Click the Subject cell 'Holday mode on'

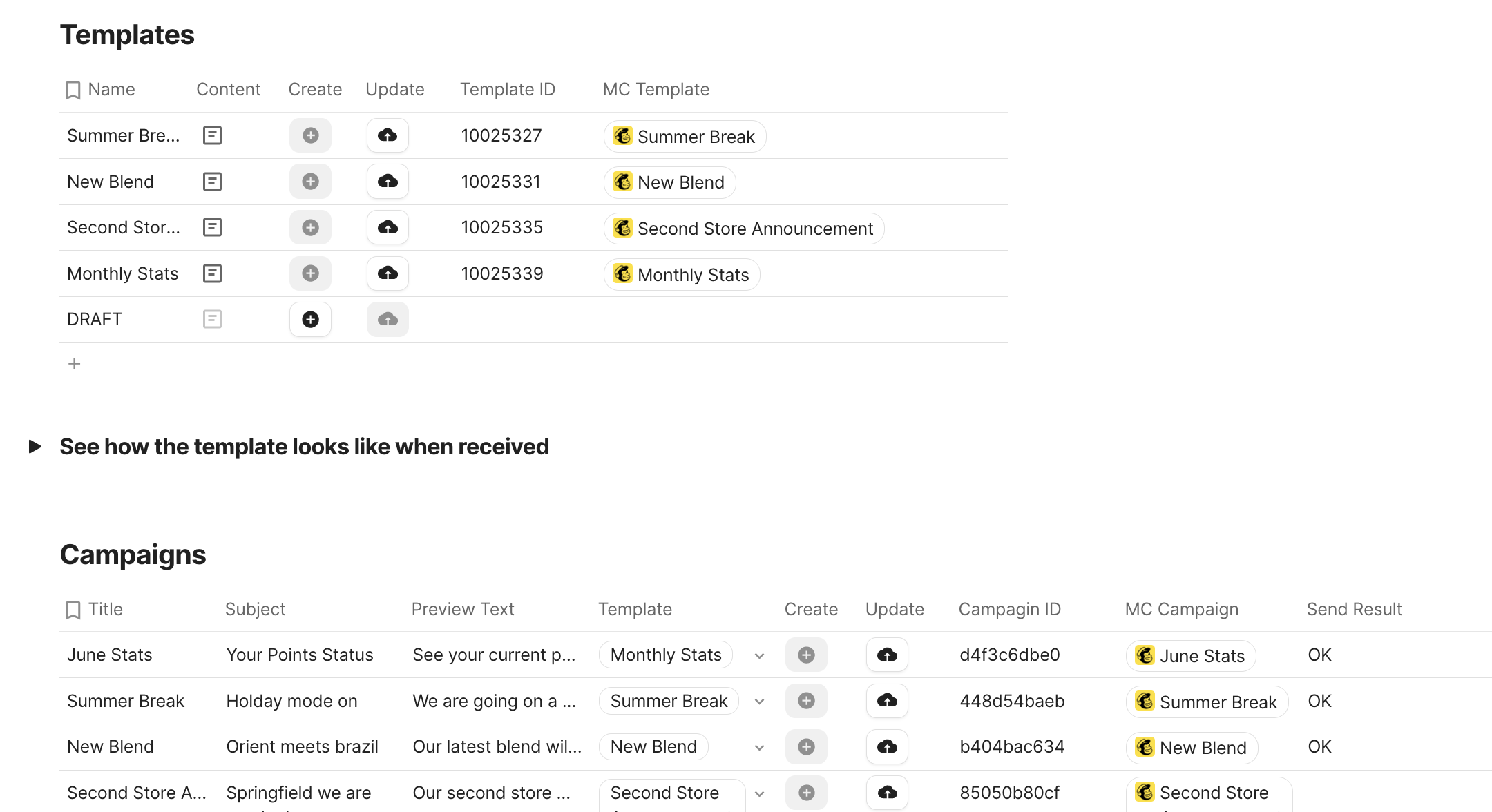click(291, 702)
